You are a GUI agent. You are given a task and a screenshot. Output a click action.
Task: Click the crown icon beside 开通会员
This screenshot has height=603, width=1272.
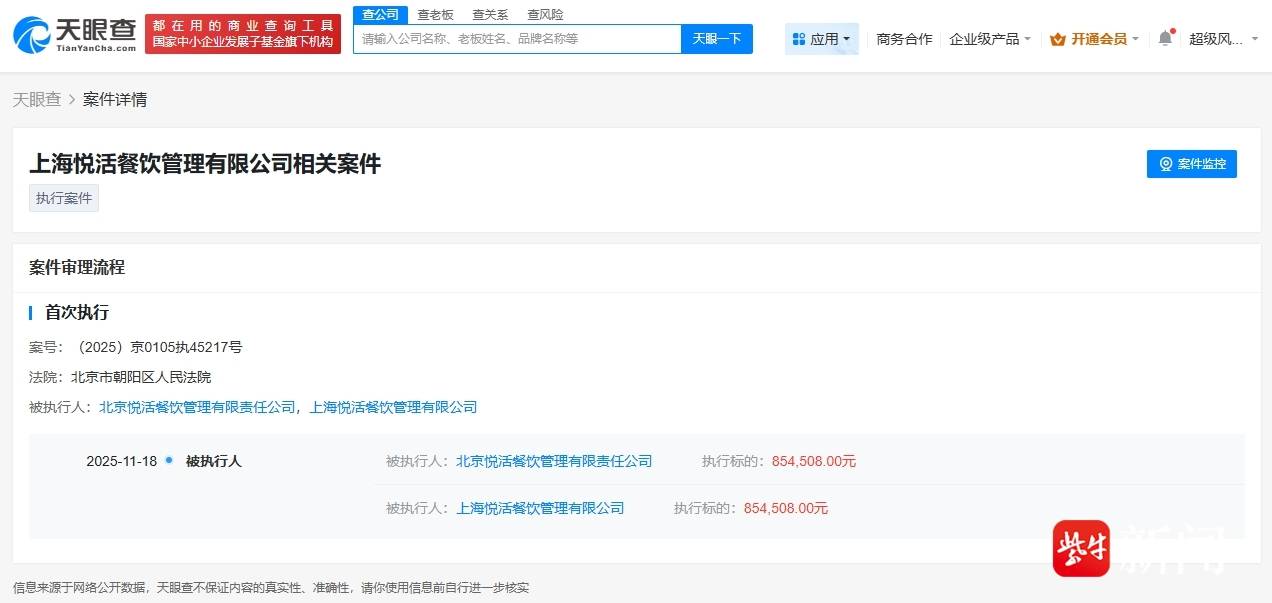pyautogui.click(x=1057, y=39)
